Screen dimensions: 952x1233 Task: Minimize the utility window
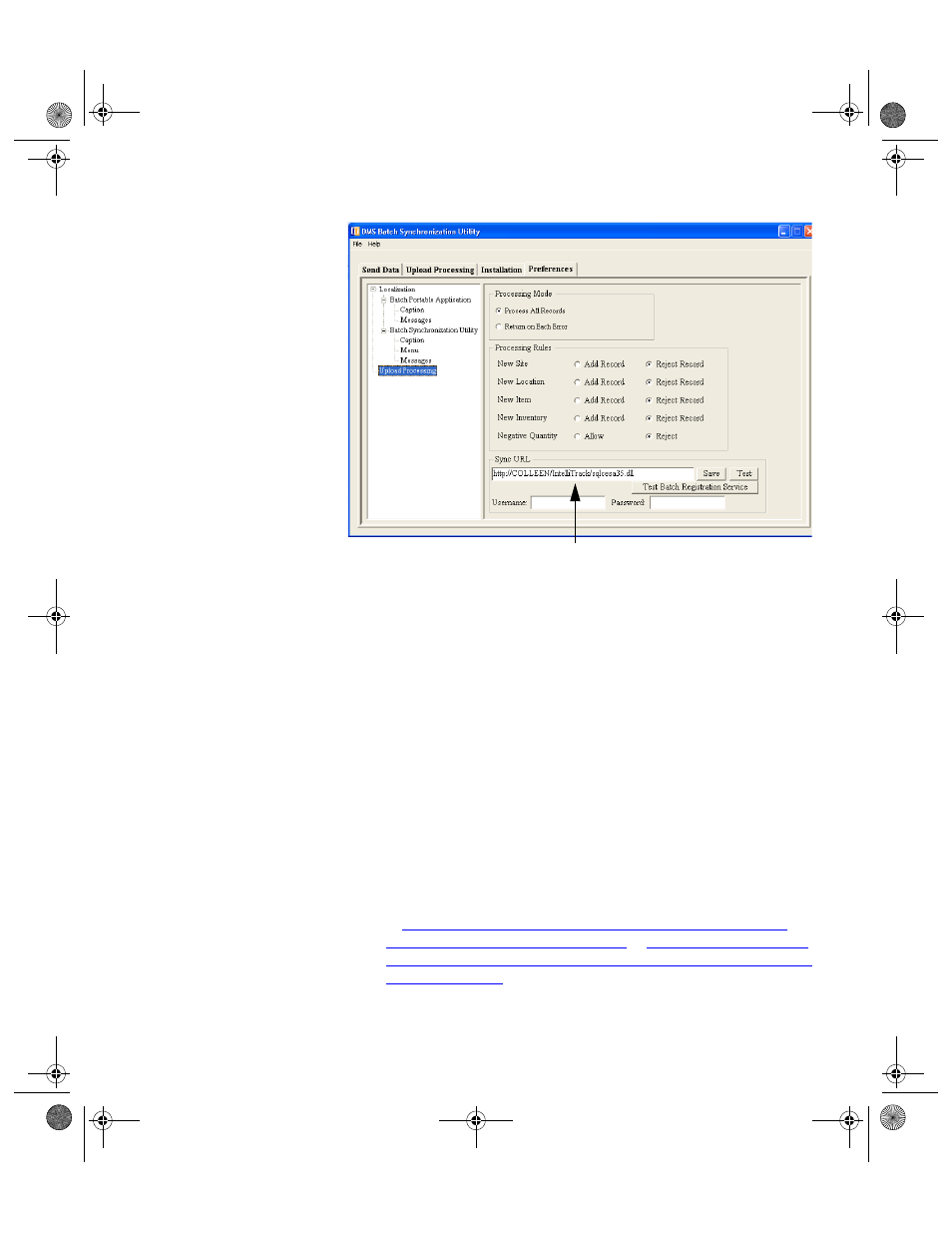(x=784, y=232)
